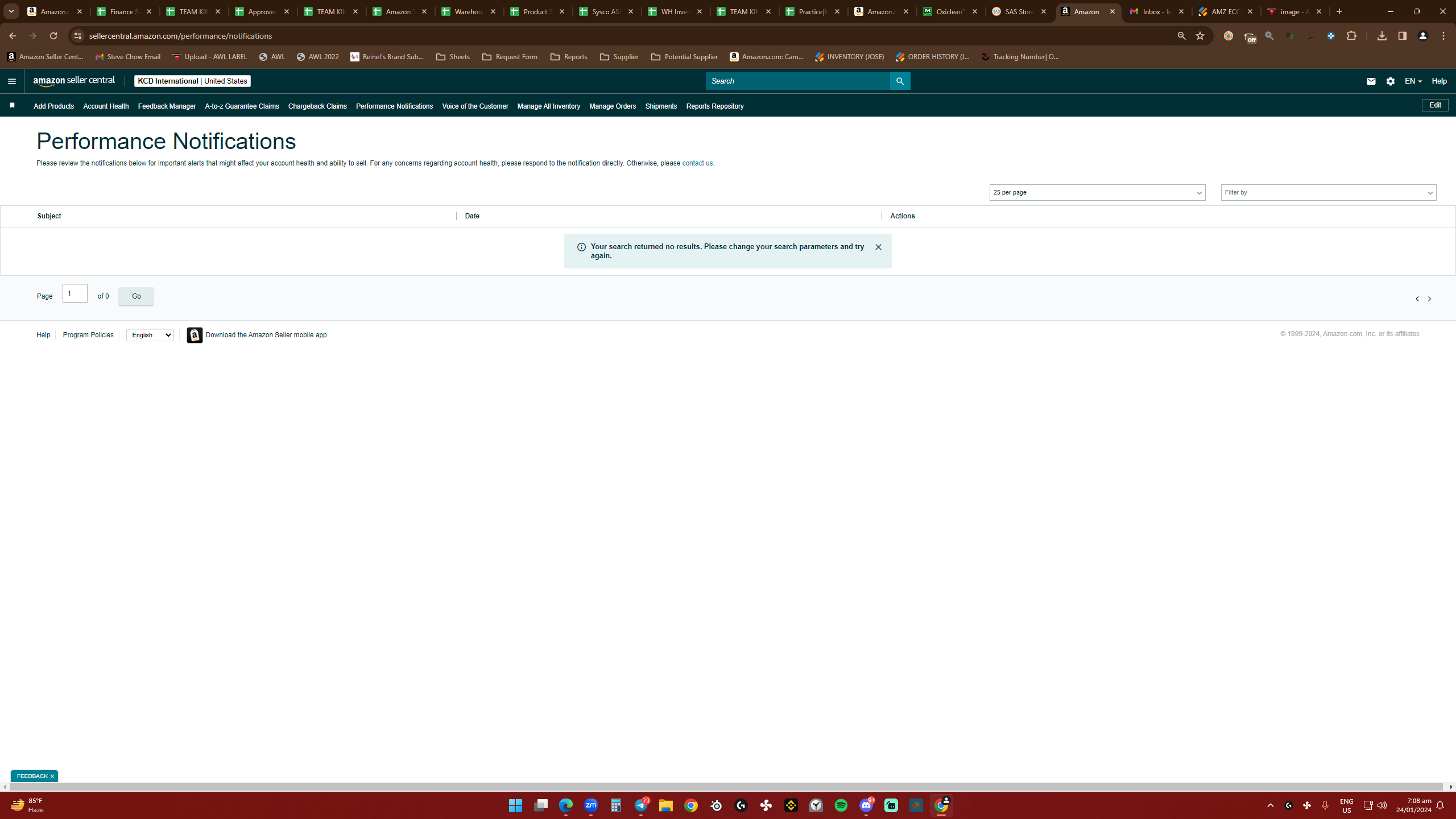The width and height of the screenshot is (1456, 819).
Task: Show hidden system tray icons
Action: [1271, 805]
